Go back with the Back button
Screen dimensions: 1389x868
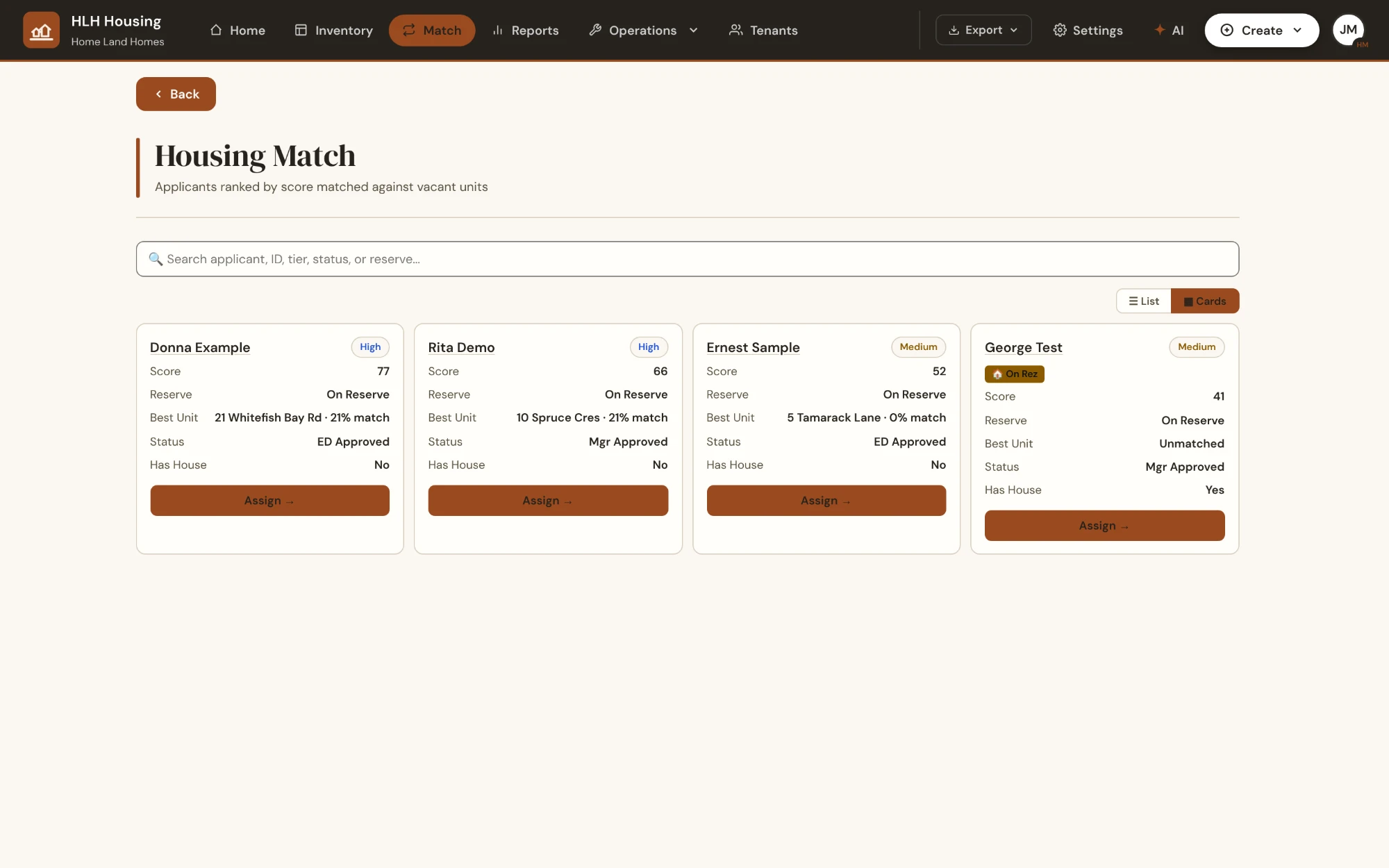[176, 94]
